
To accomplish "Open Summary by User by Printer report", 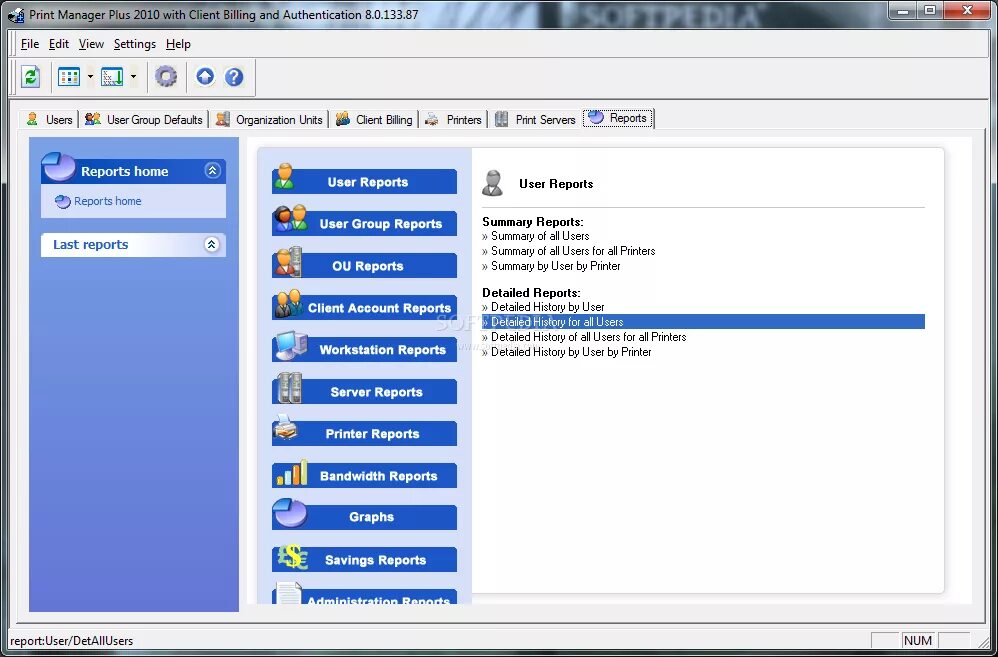I will tap(556, 266).
